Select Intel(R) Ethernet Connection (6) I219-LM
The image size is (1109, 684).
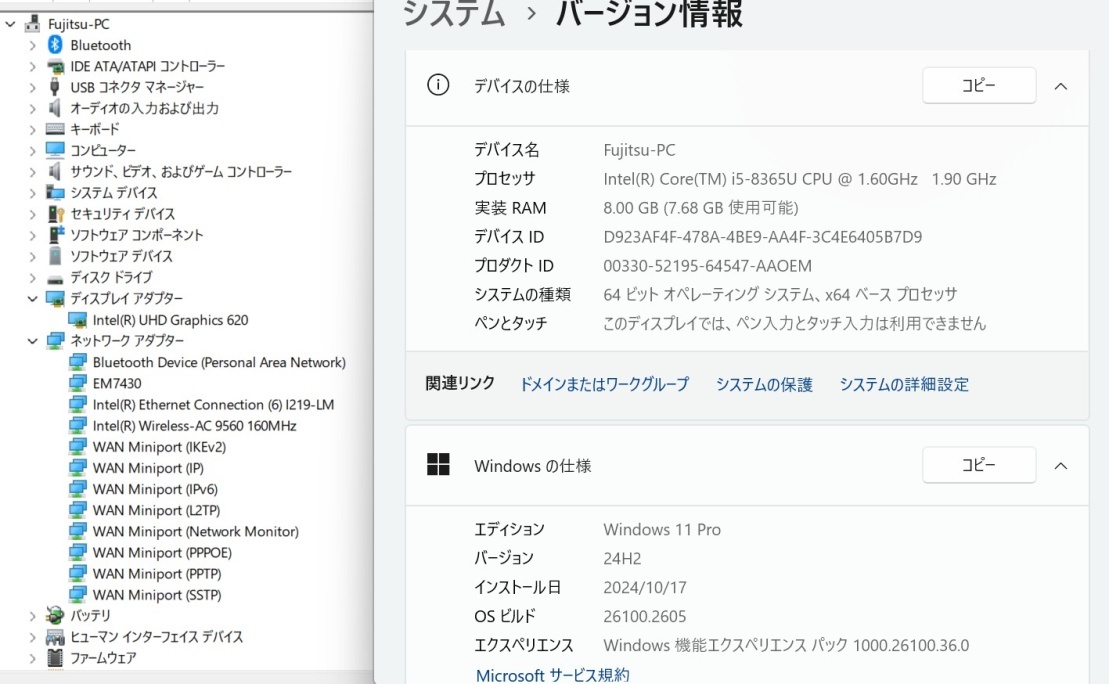(x=214, y=405)
